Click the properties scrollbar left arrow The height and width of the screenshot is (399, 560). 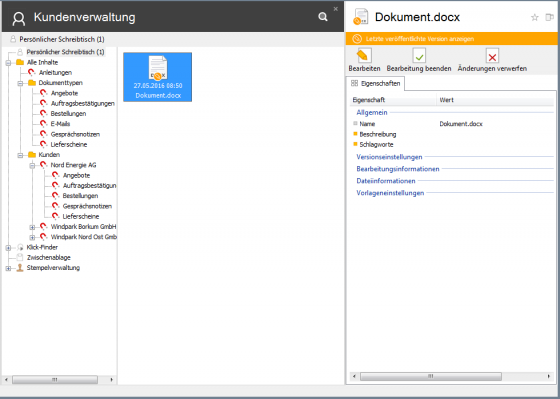pyautogui.click(x=354, y=376)
